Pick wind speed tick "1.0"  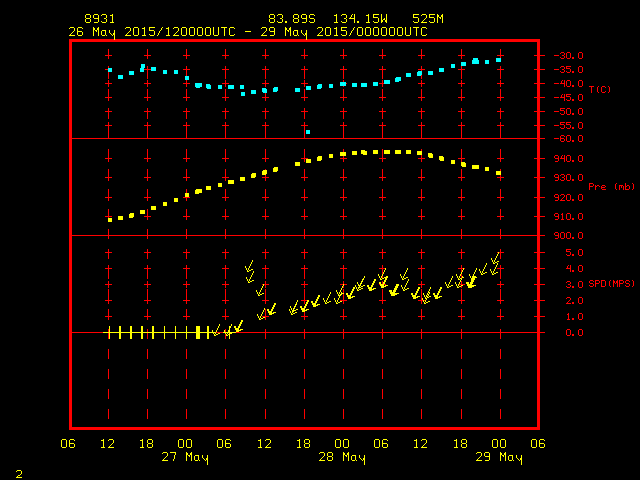coord(574,317)
